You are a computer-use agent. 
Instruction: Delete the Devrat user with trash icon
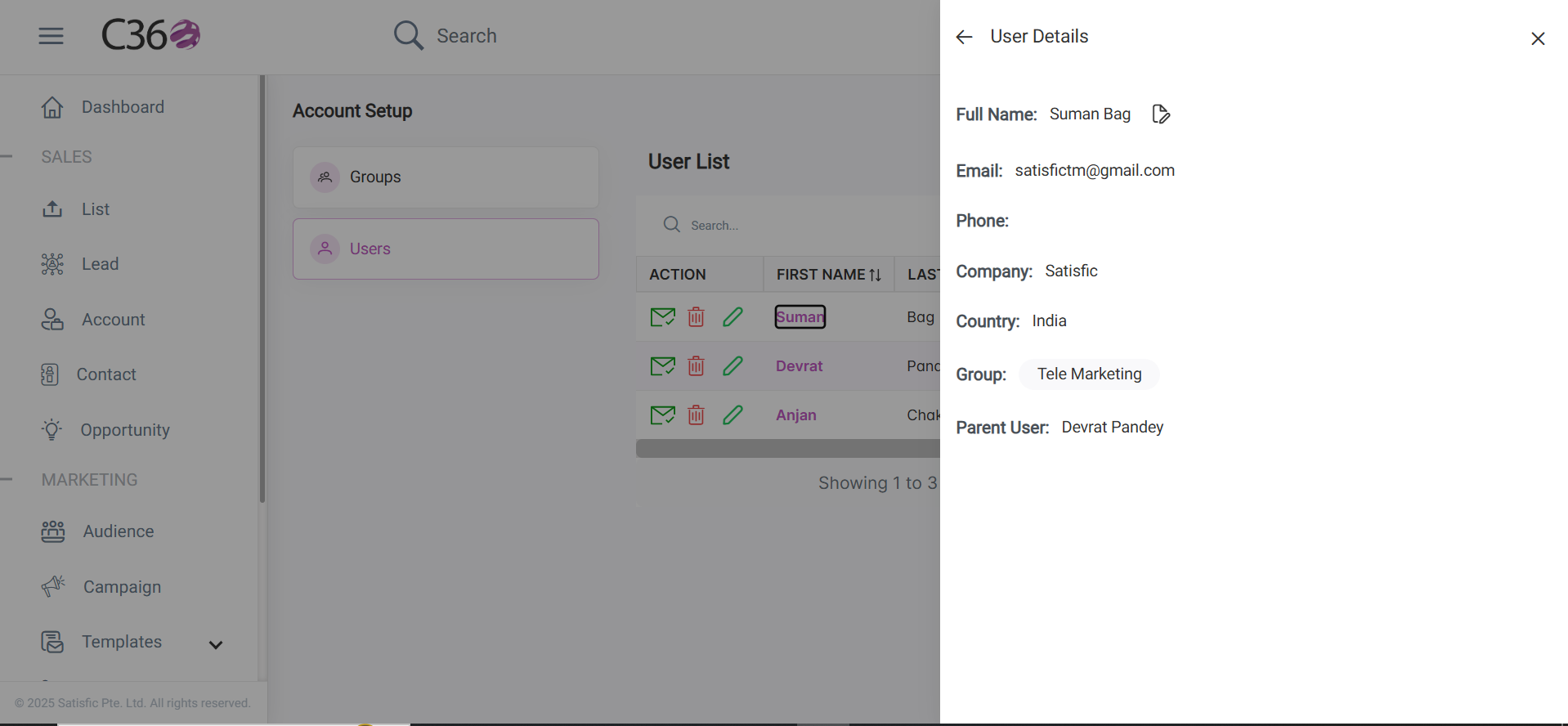[696, 366]
